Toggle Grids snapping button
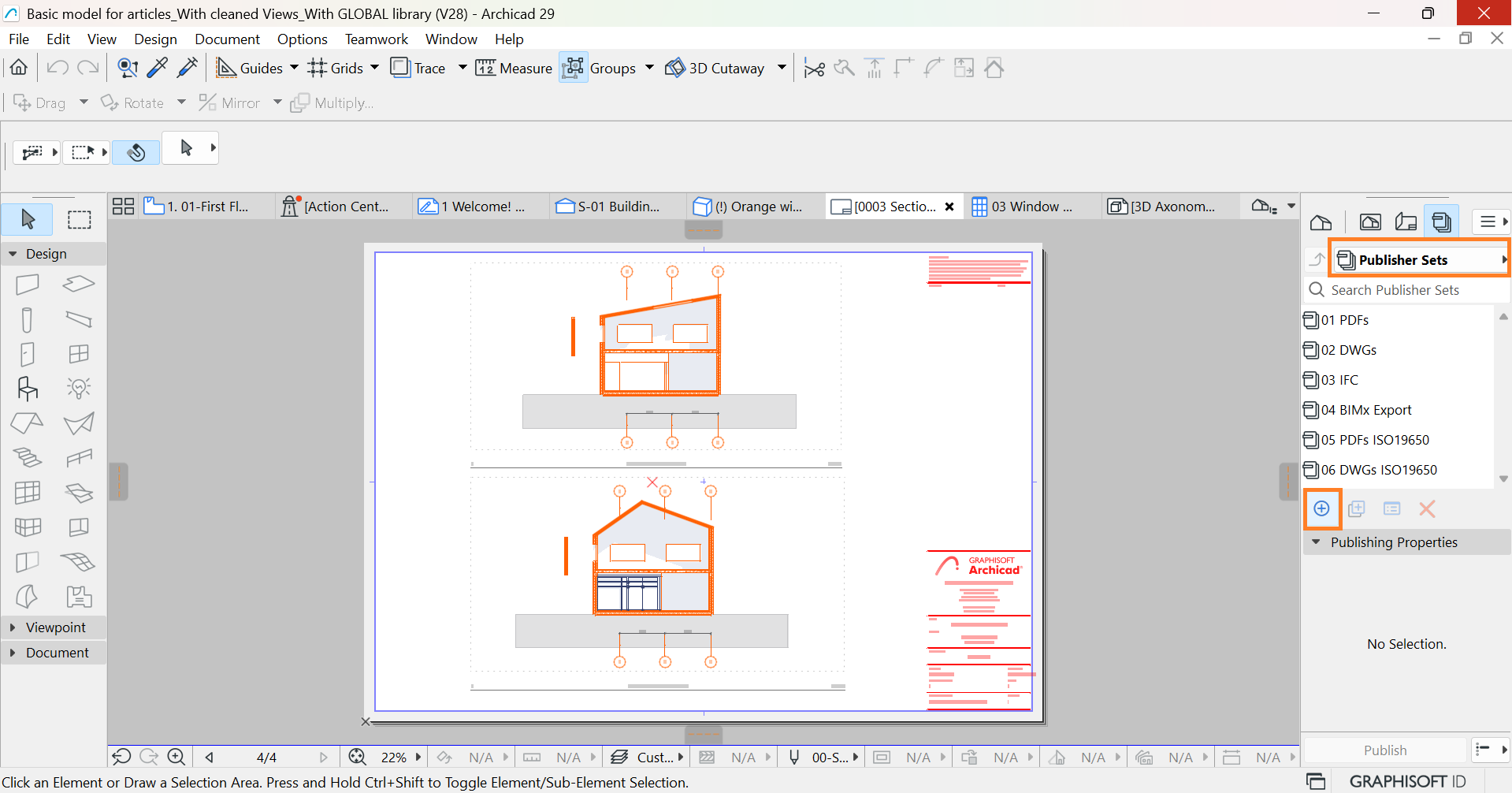 click(x=336, y=68)
